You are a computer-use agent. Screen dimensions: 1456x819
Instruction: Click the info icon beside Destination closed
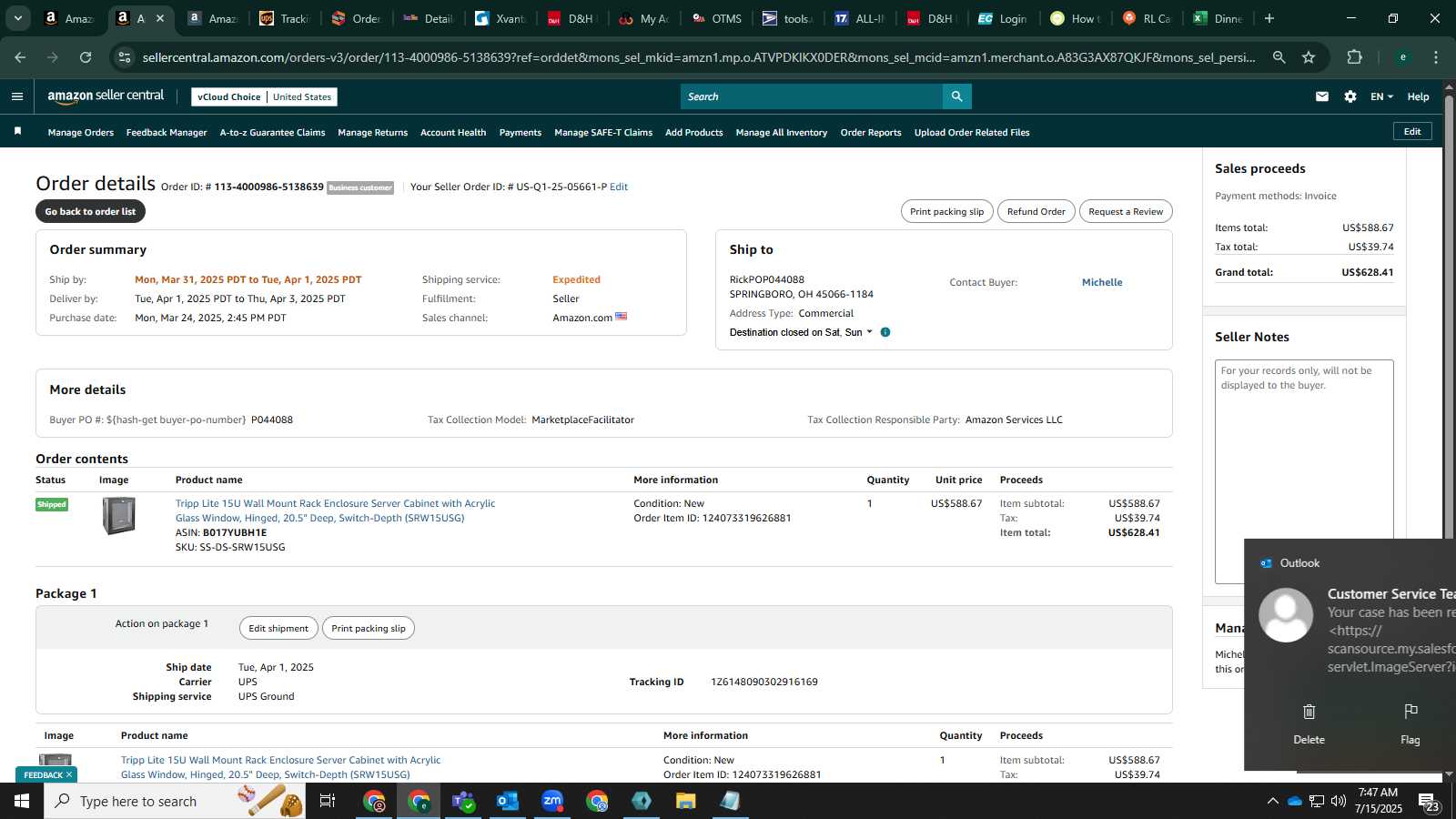885,332
